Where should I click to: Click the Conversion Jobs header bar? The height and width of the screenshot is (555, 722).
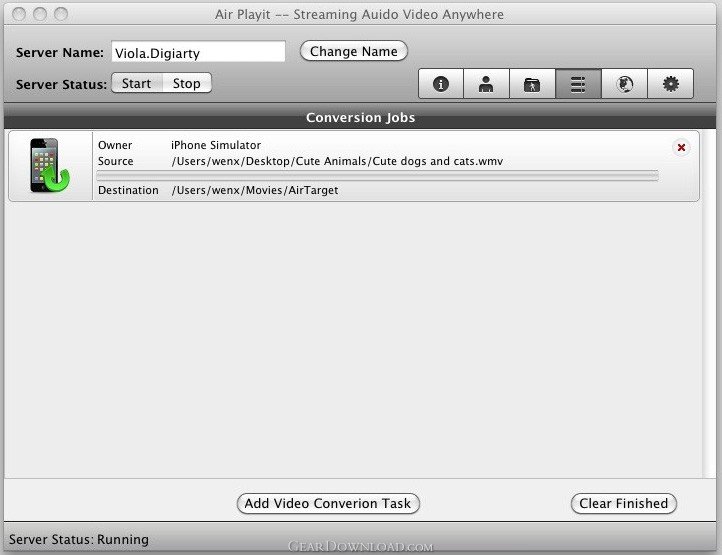361,117
